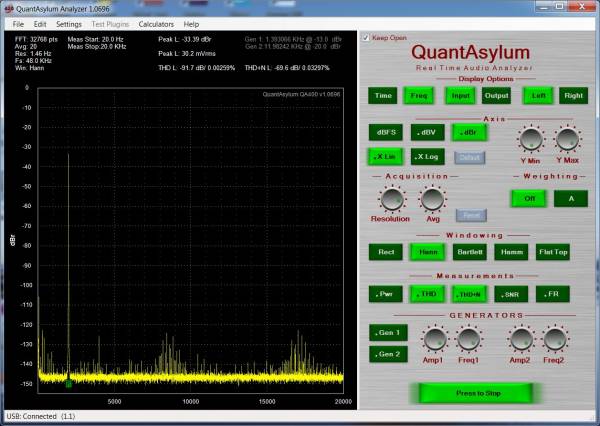Image resolution: width=600 pixels, height=426 pixels.
Task: Enable generator Gen 1
Action: [x=388, y=333]
